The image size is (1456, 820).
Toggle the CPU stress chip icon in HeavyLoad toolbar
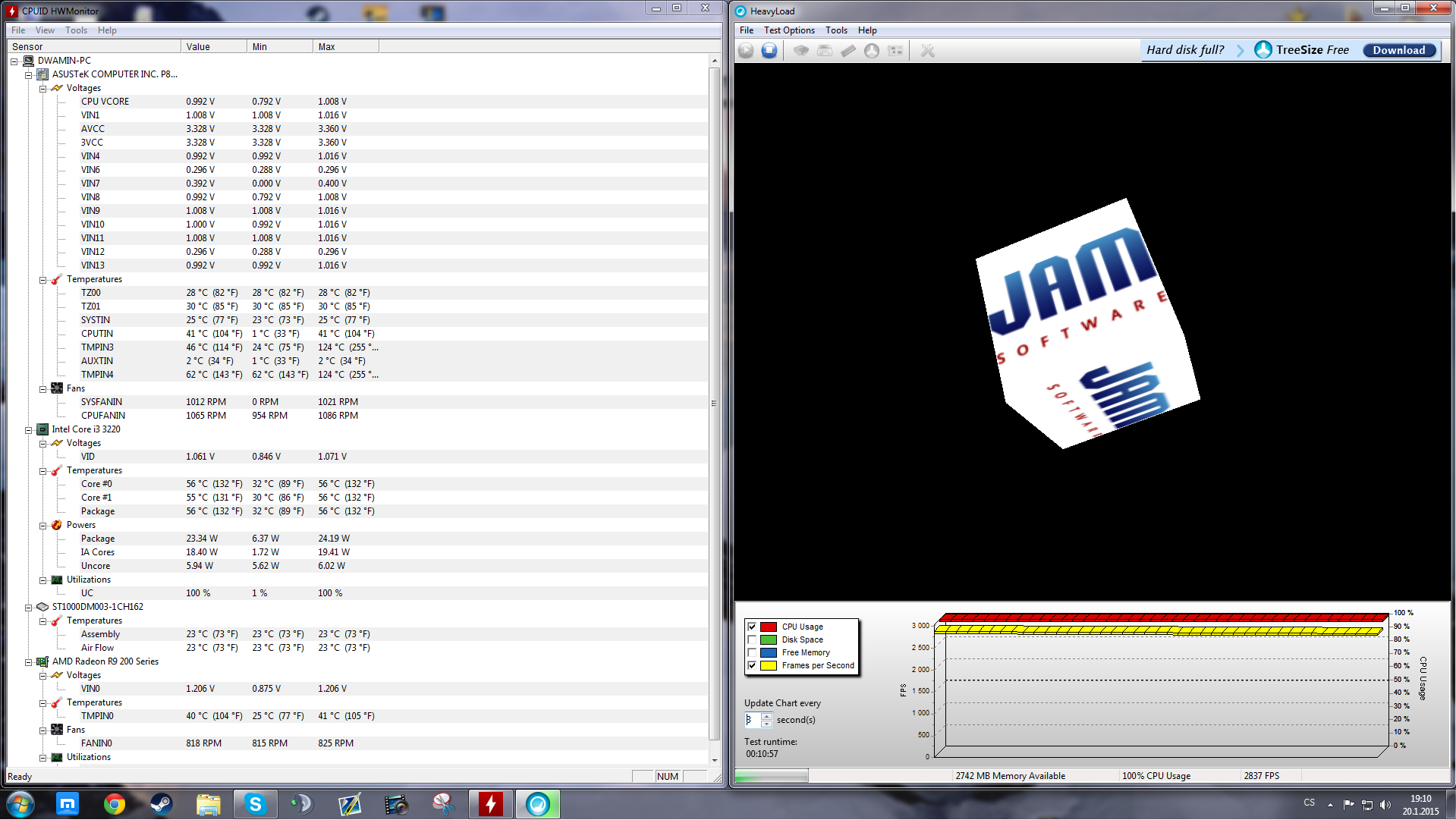(x=801, y=50)
